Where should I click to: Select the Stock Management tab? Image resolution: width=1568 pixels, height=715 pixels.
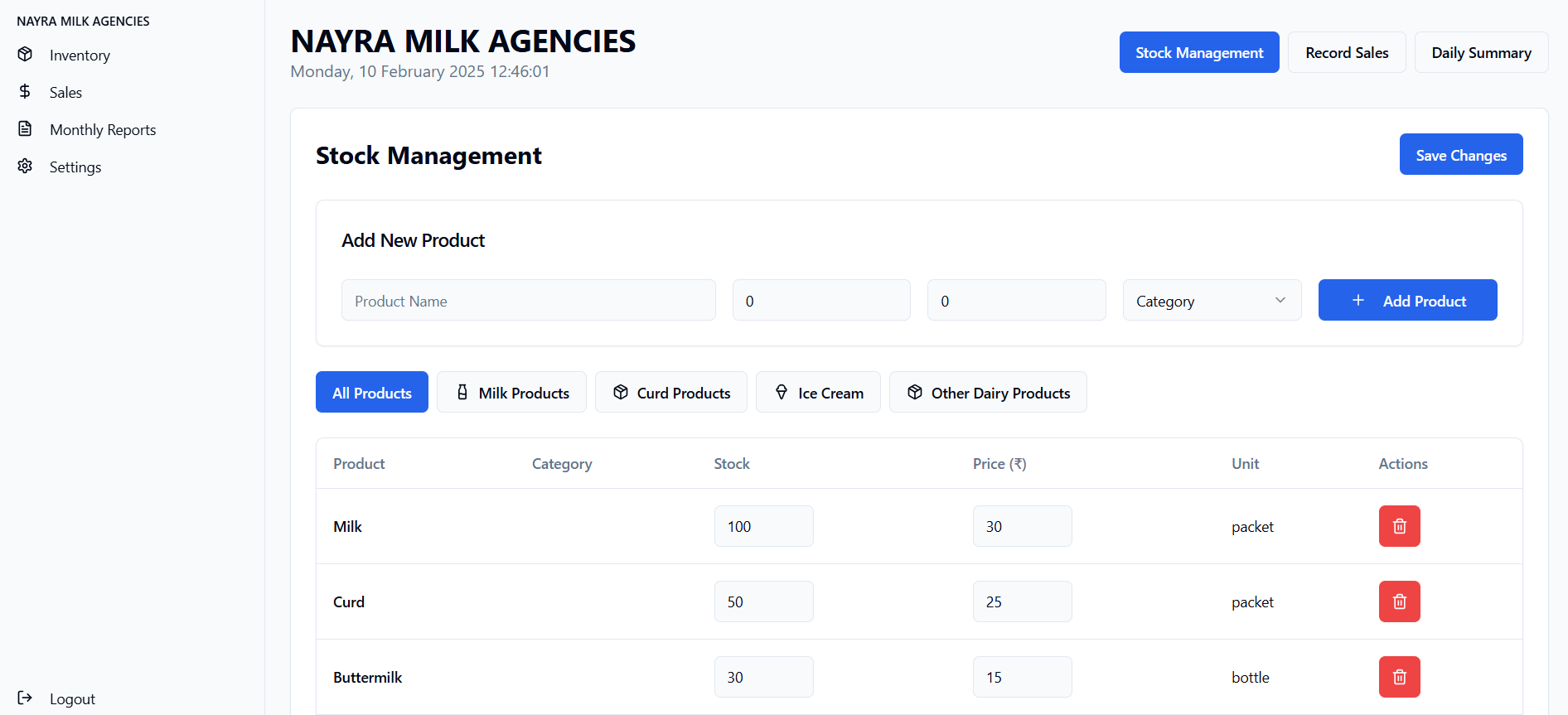pyautogui.click(x=1199, y=53)
